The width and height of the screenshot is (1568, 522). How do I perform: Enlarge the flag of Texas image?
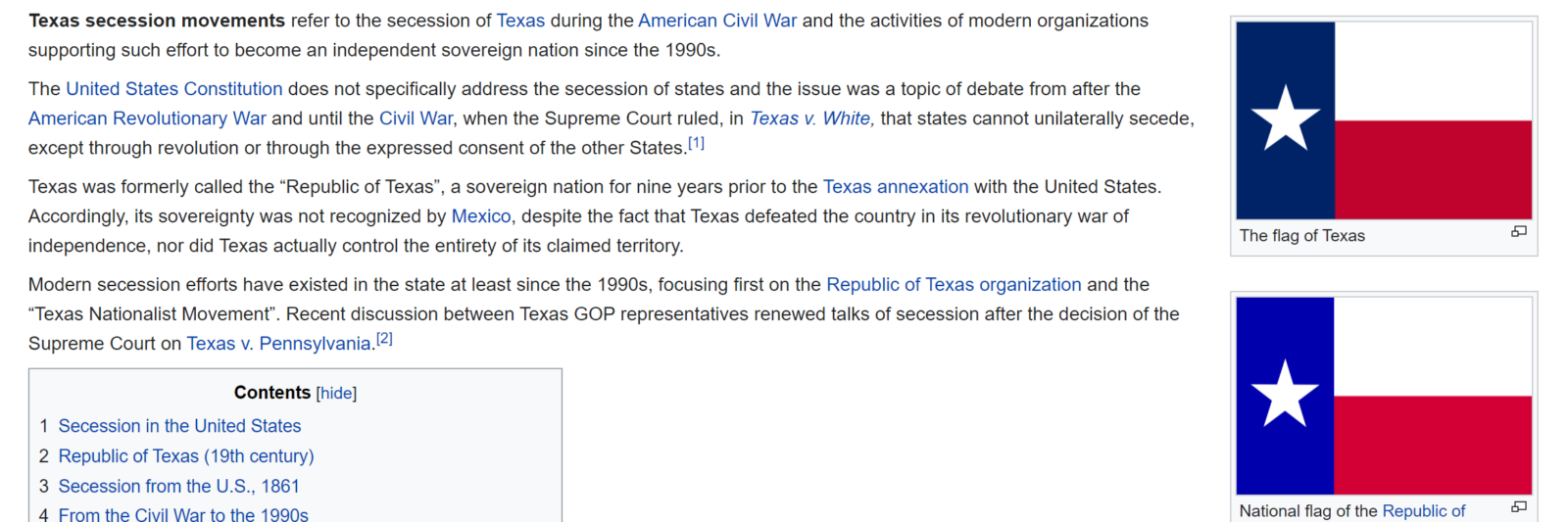[1519, 231]
